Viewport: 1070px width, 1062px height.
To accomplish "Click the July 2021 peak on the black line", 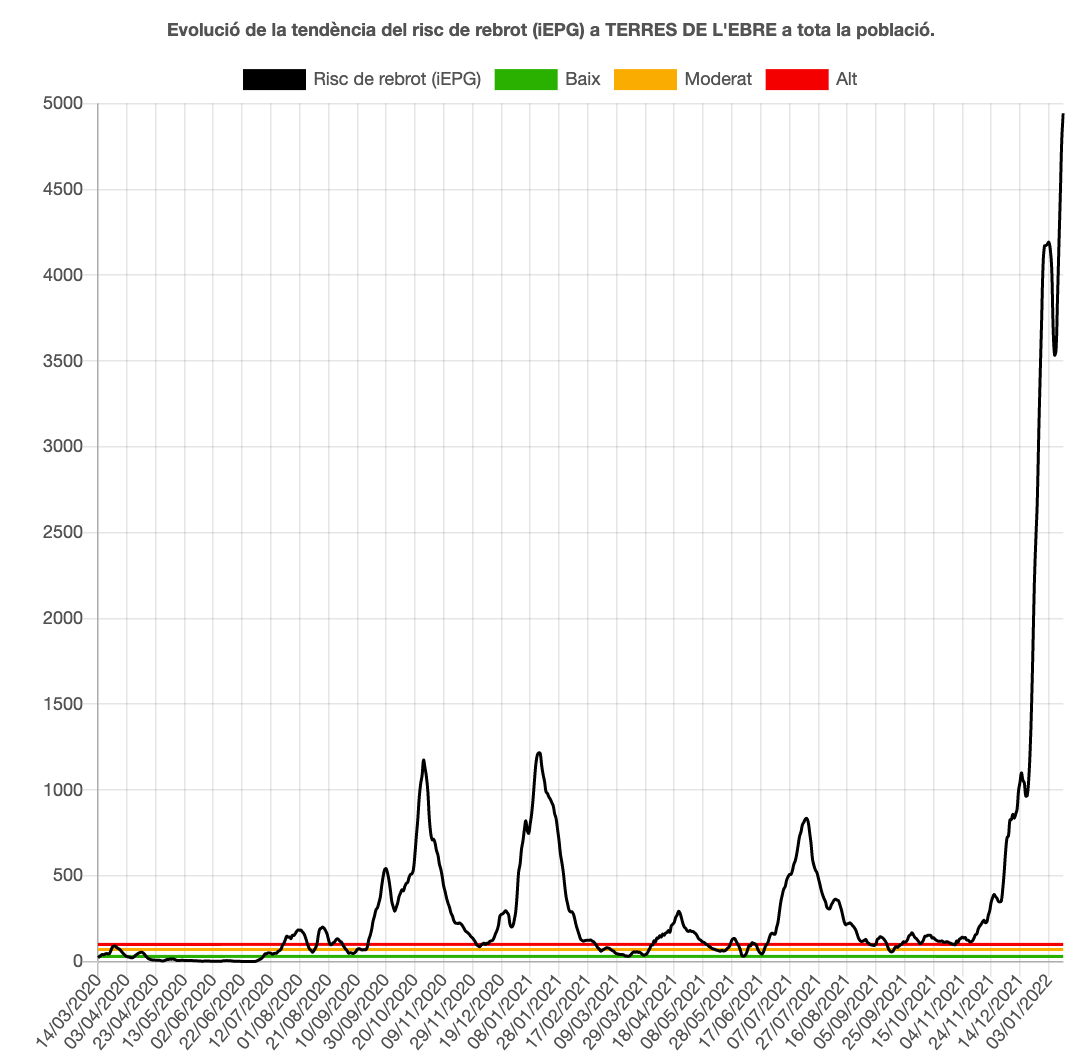I will [x=806, y=818].
